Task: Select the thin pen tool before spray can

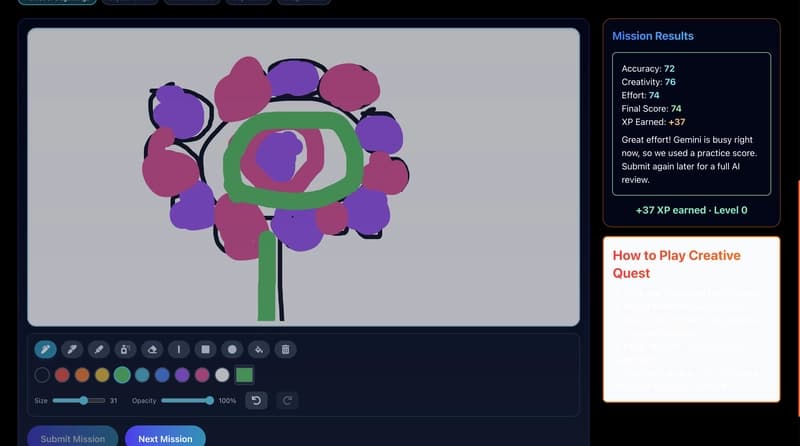Action: [x=98, y=350]
